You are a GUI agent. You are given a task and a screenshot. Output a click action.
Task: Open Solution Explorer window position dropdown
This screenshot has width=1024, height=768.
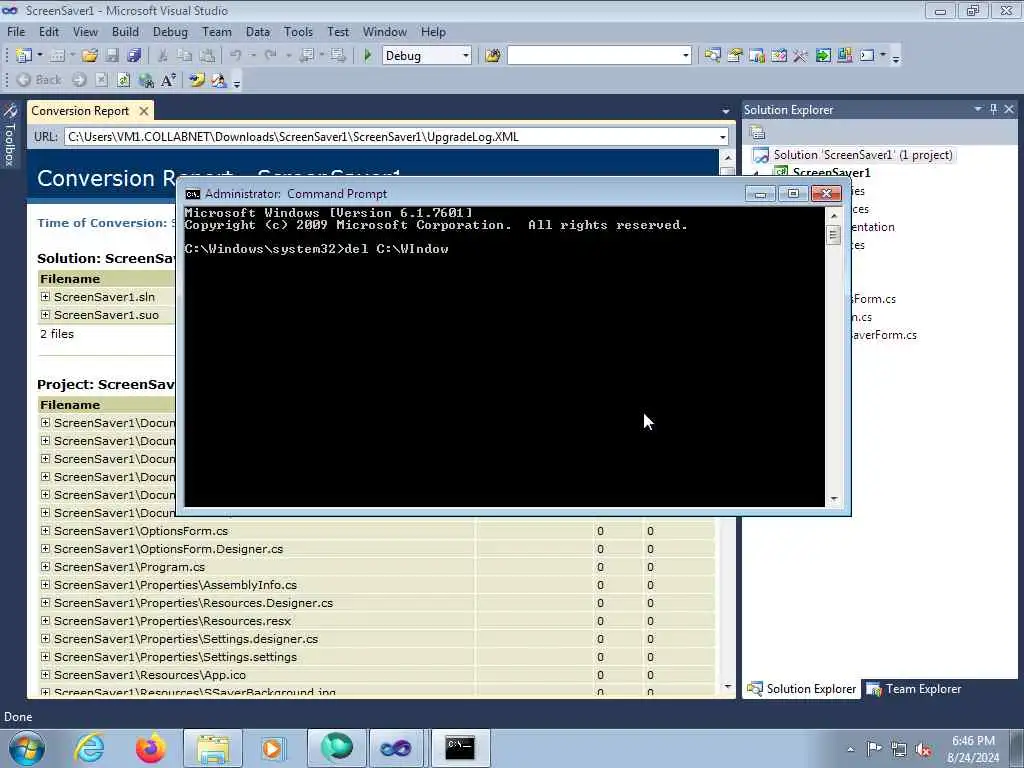click(978, 109)
